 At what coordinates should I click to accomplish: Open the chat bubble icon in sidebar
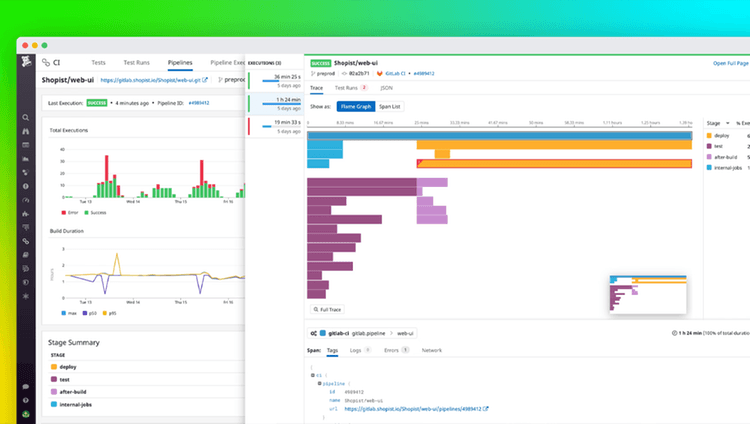click(26, 386)
